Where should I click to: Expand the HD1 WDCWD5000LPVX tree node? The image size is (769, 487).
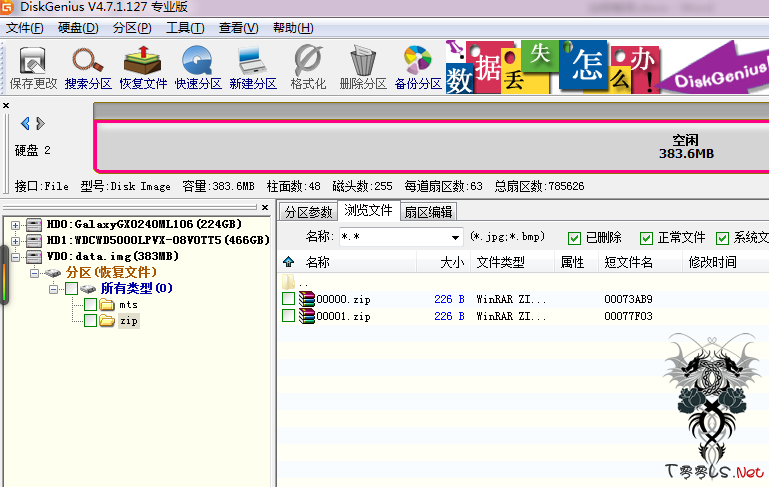(16, 241)
